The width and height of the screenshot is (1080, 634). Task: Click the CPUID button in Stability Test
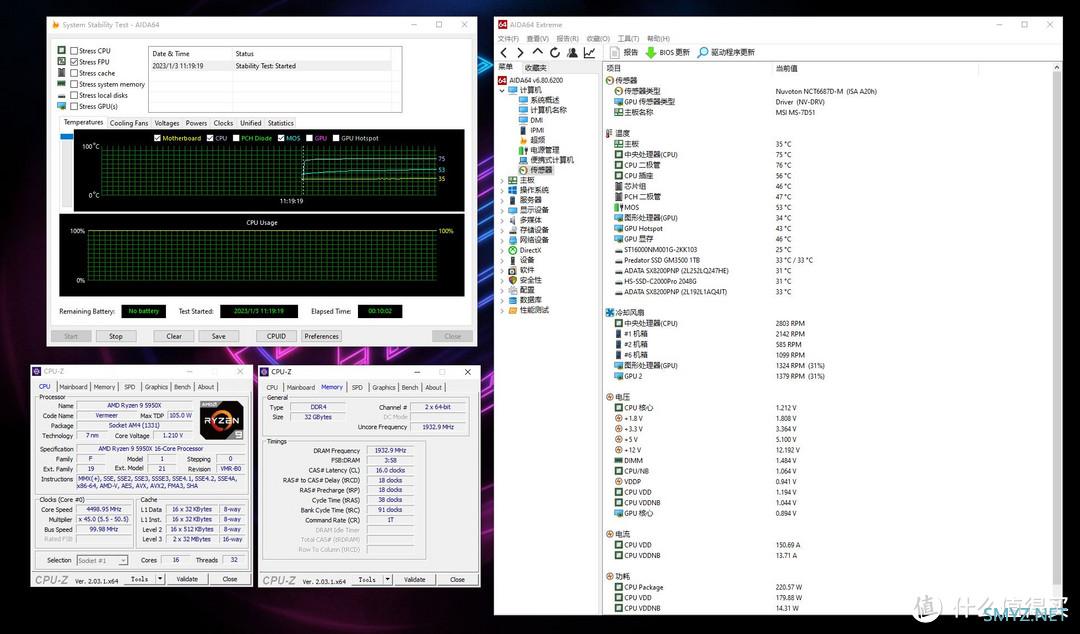(x=276, y=336)
